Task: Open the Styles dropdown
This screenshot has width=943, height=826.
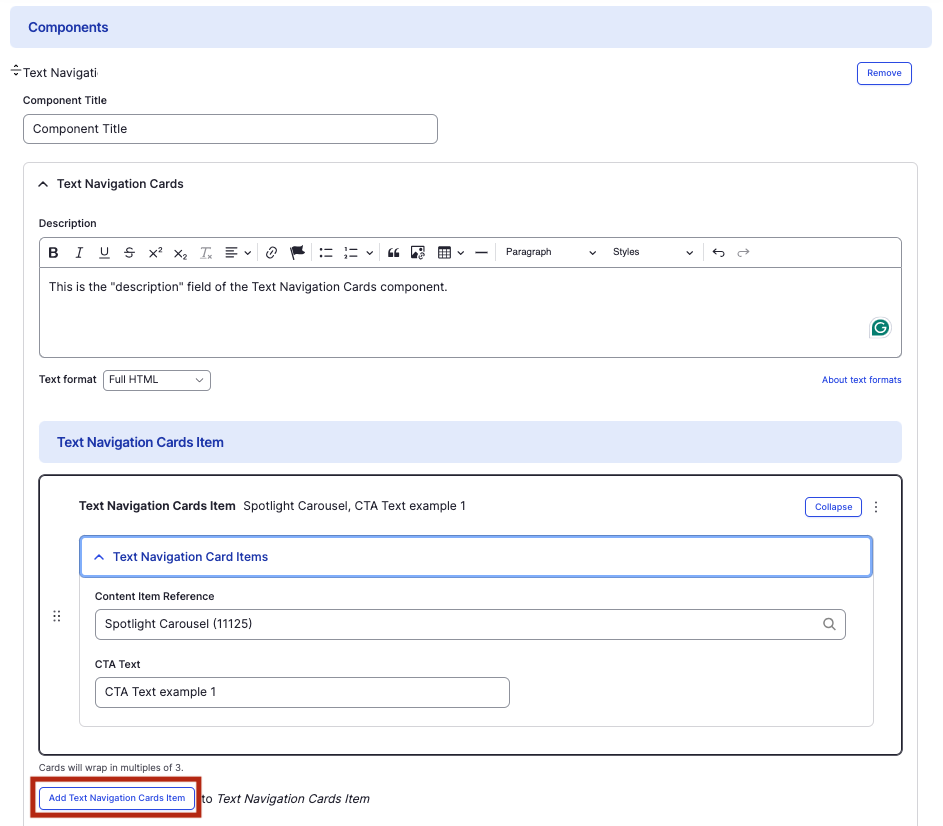Action: (652, 253)
